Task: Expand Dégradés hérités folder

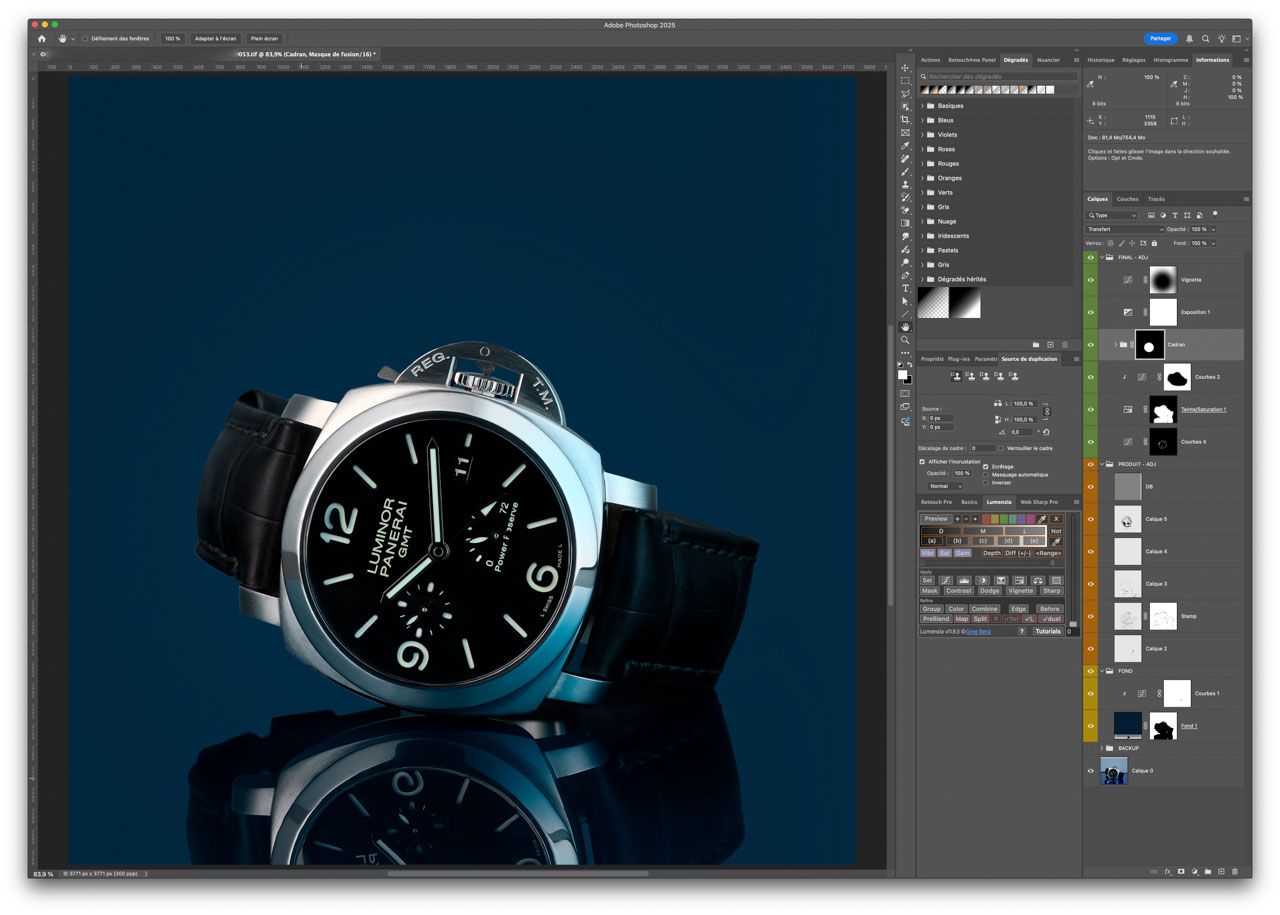Action: (x=922, y=279)
